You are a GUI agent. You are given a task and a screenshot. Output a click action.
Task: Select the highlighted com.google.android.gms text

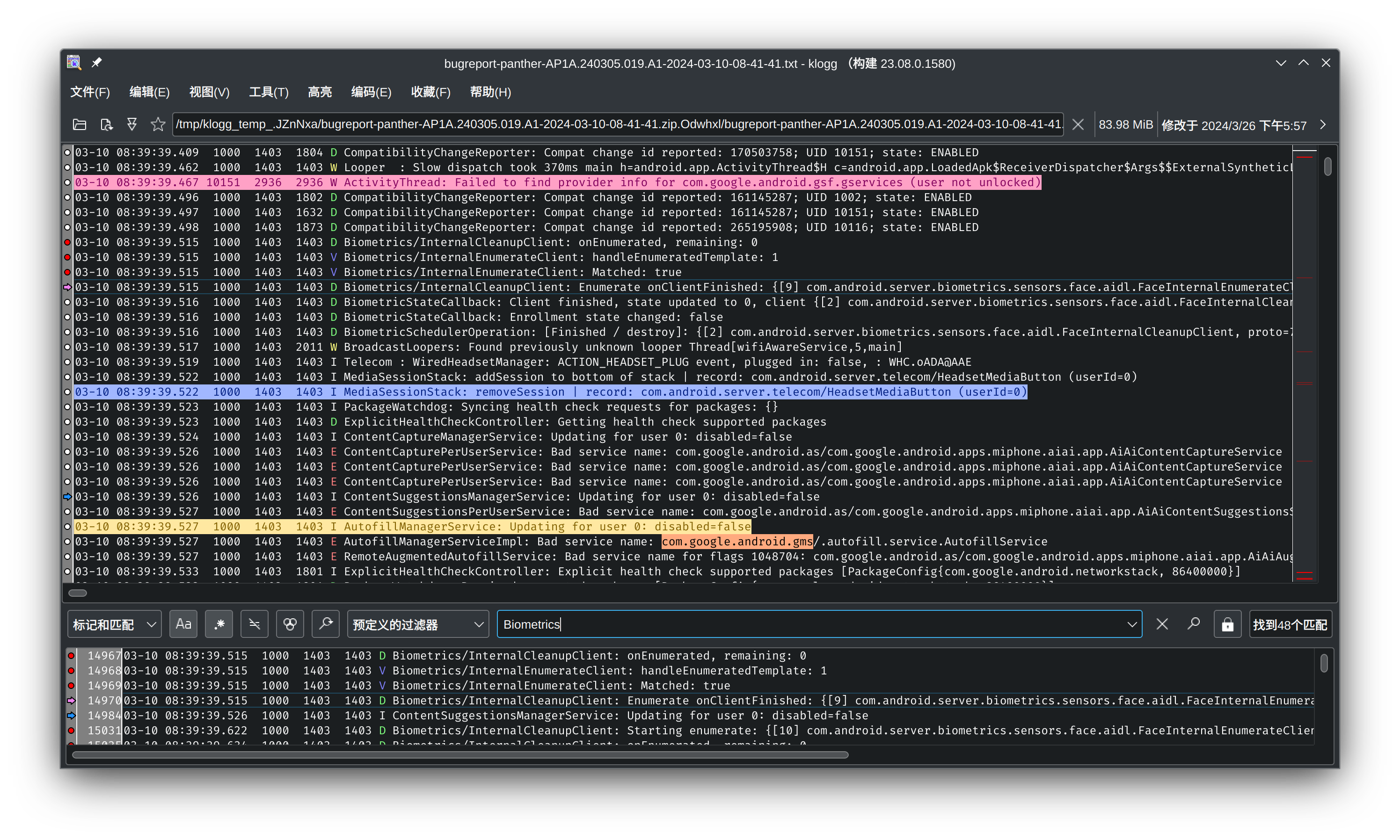tap(737, 542)
